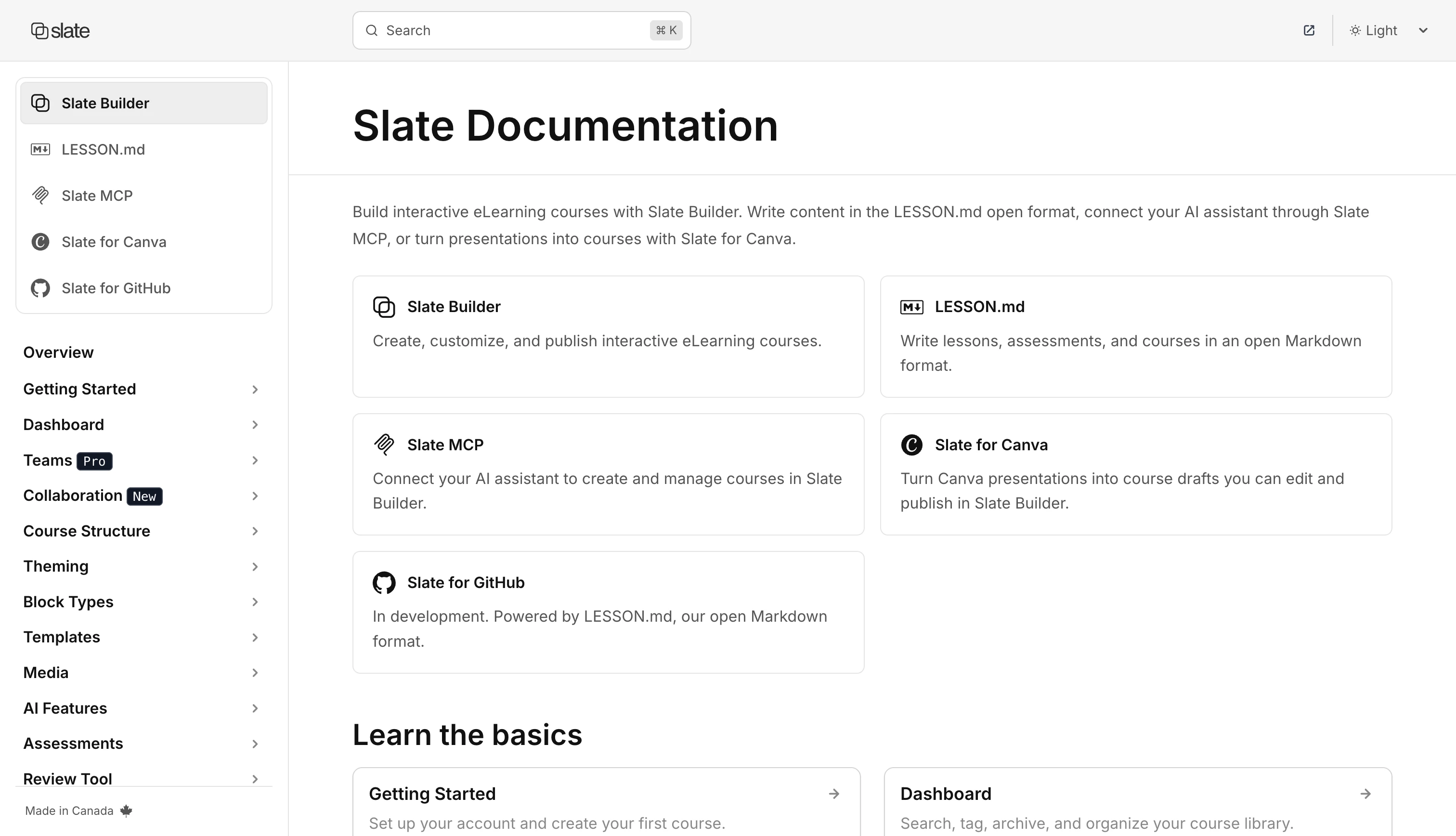Image resolution: width=1456 pixels, height=836 pixels.
Task: Expand the Media section chevron
Action: pyautogui.click(x=255, y=673)
